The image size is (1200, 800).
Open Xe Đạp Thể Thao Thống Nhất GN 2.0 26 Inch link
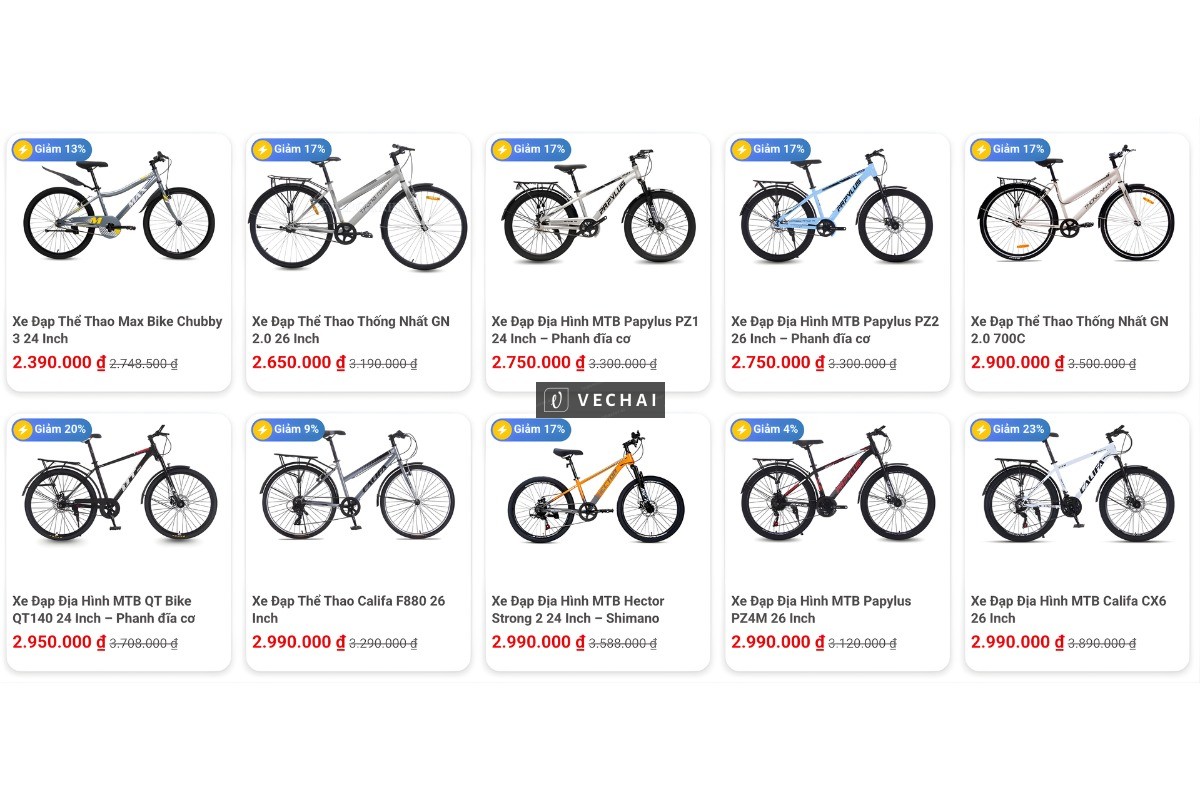(351, 330)
